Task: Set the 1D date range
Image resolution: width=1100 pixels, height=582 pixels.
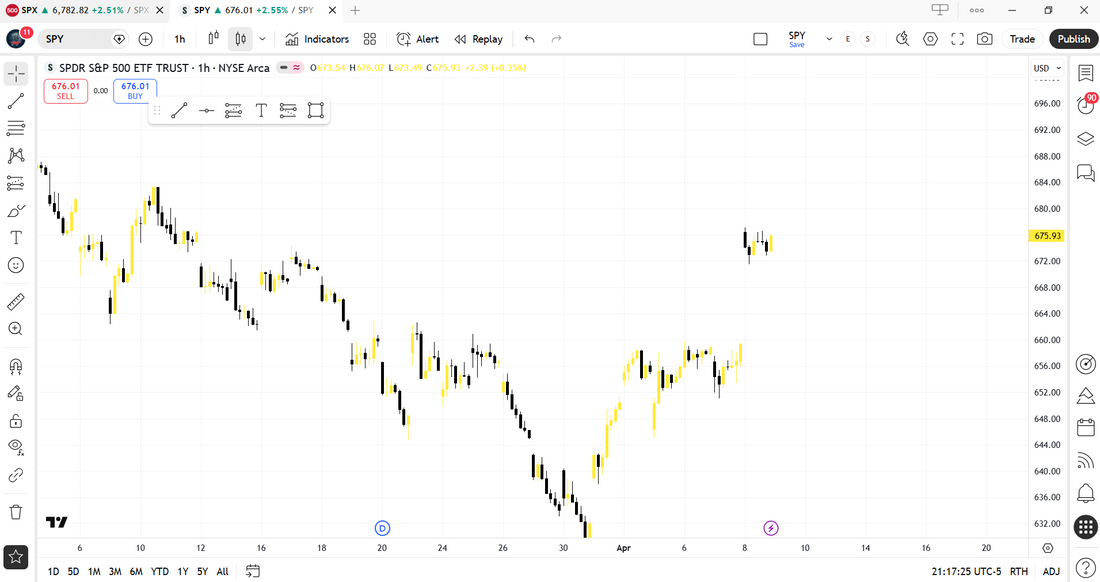Action: (x=53, y=571)
